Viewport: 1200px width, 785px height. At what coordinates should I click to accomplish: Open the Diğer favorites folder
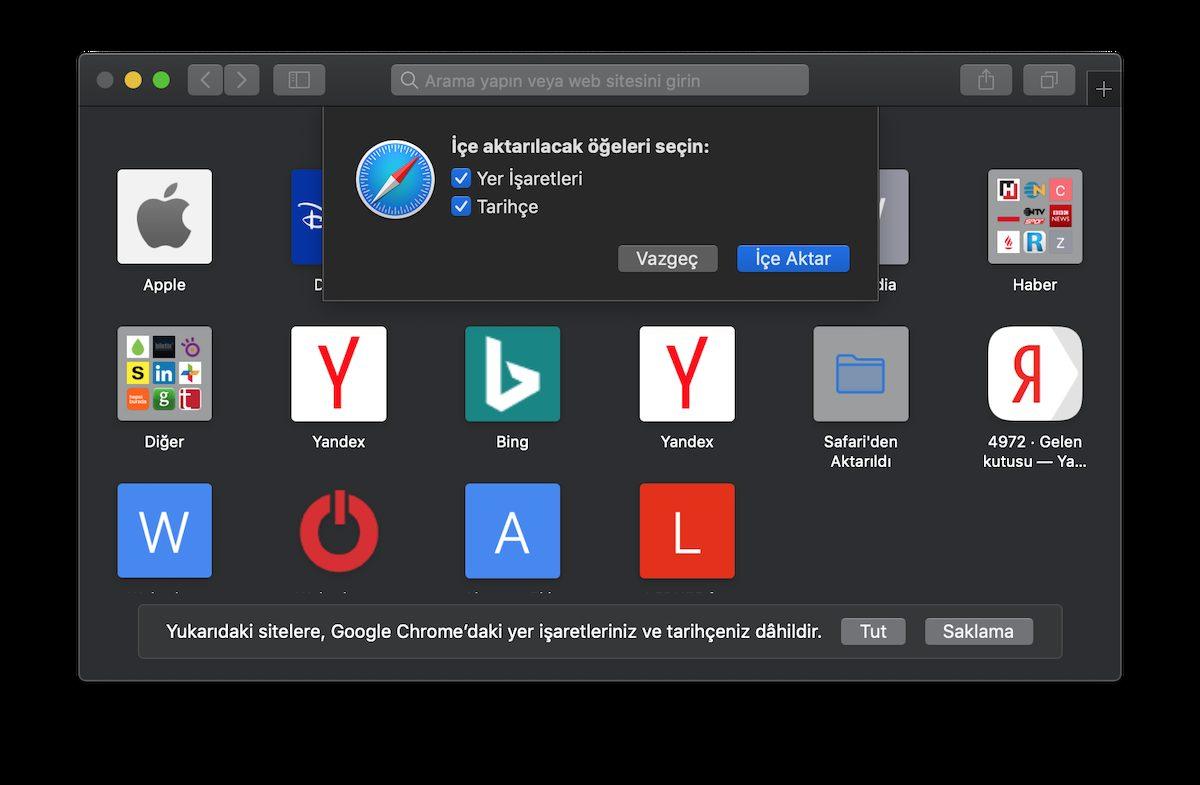tap(164, 373)
